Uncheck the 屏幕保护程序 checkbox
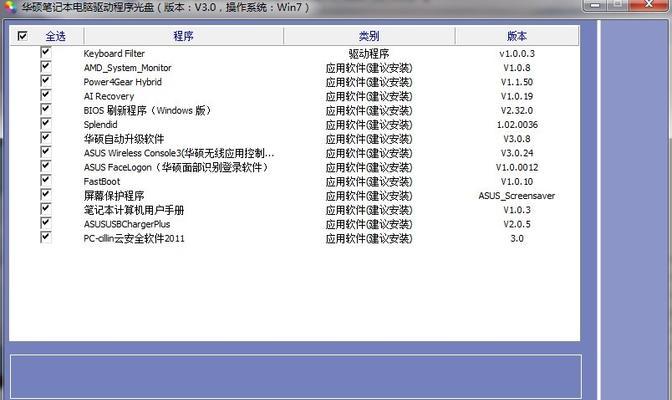The image size is (672, 400). point(46,194)
